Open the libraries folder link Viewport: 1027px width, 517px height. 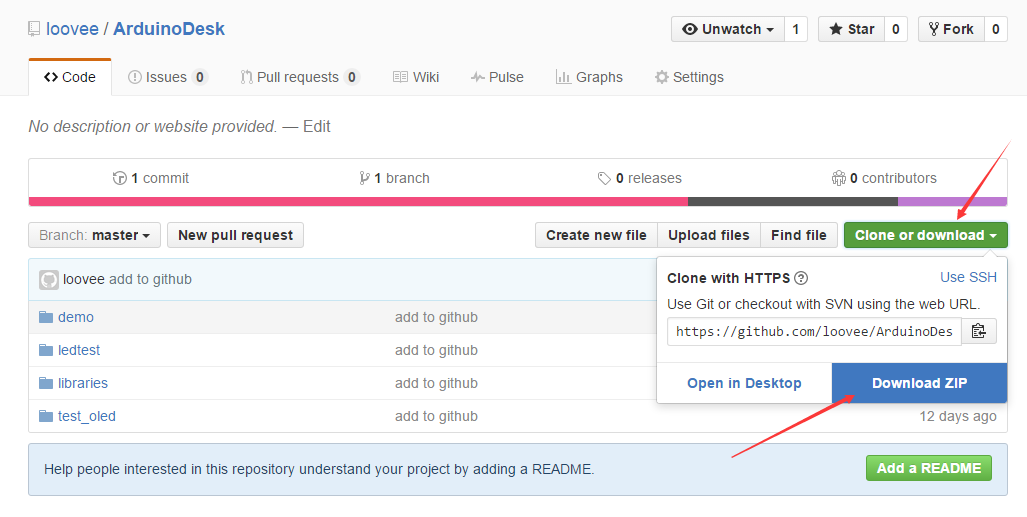click(x=83, y=383)
